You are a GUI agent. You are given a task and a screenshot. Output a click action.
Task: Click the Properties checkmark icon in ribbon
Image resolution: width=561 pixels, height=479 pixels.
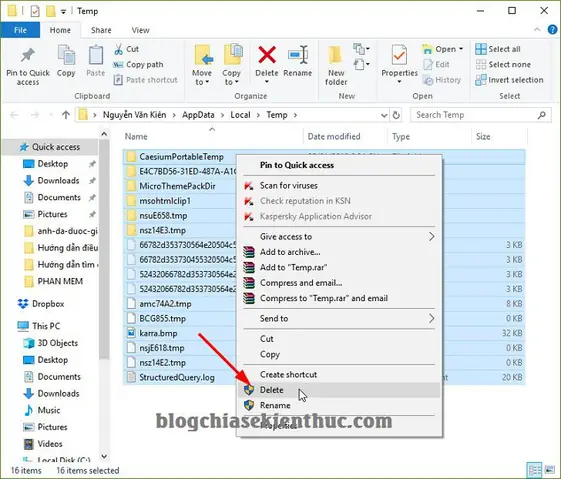tap(399, 55)
